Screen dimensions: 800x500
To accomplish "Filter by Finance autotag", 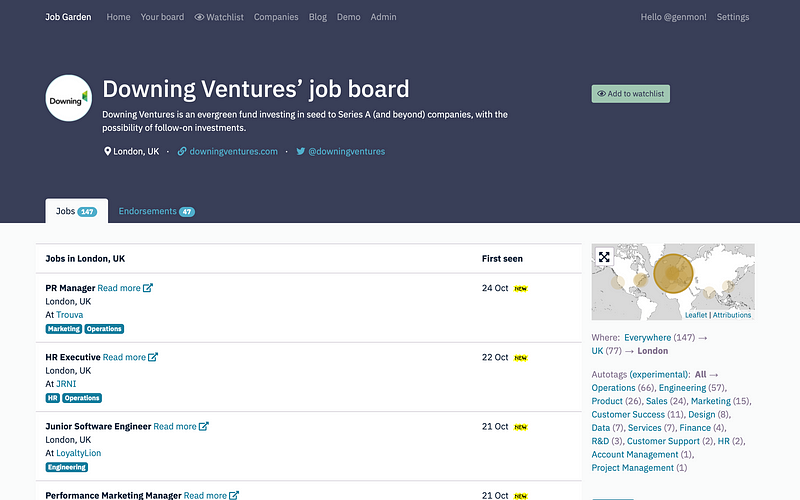I will click(695, 428).
